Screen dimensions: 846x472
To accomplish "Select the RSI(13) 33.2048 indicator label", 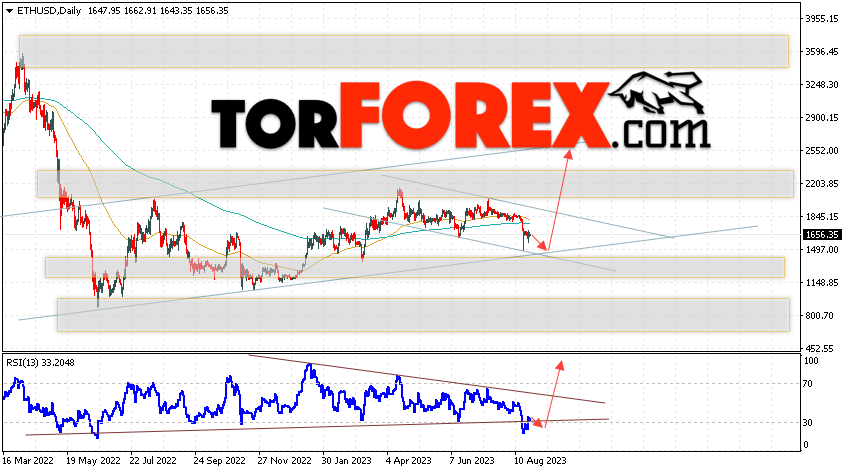I will point(40,362).
